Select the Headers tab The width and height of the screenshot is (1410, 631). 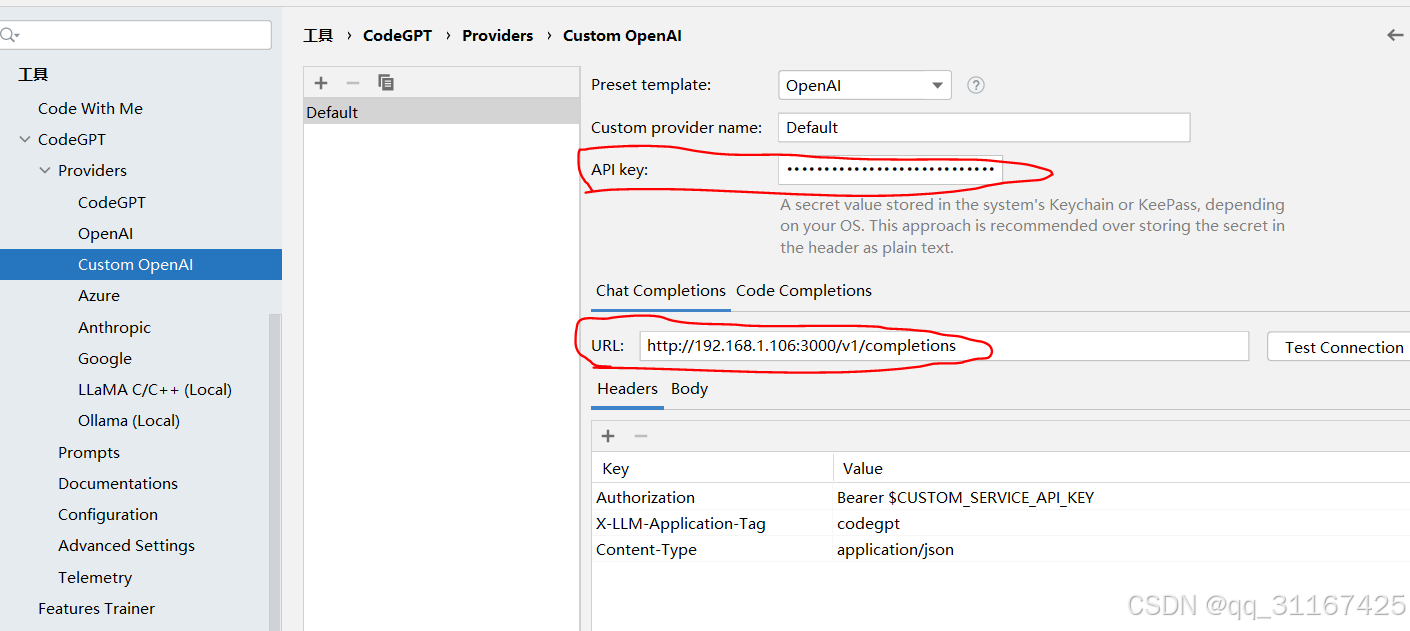click(627, 389)
